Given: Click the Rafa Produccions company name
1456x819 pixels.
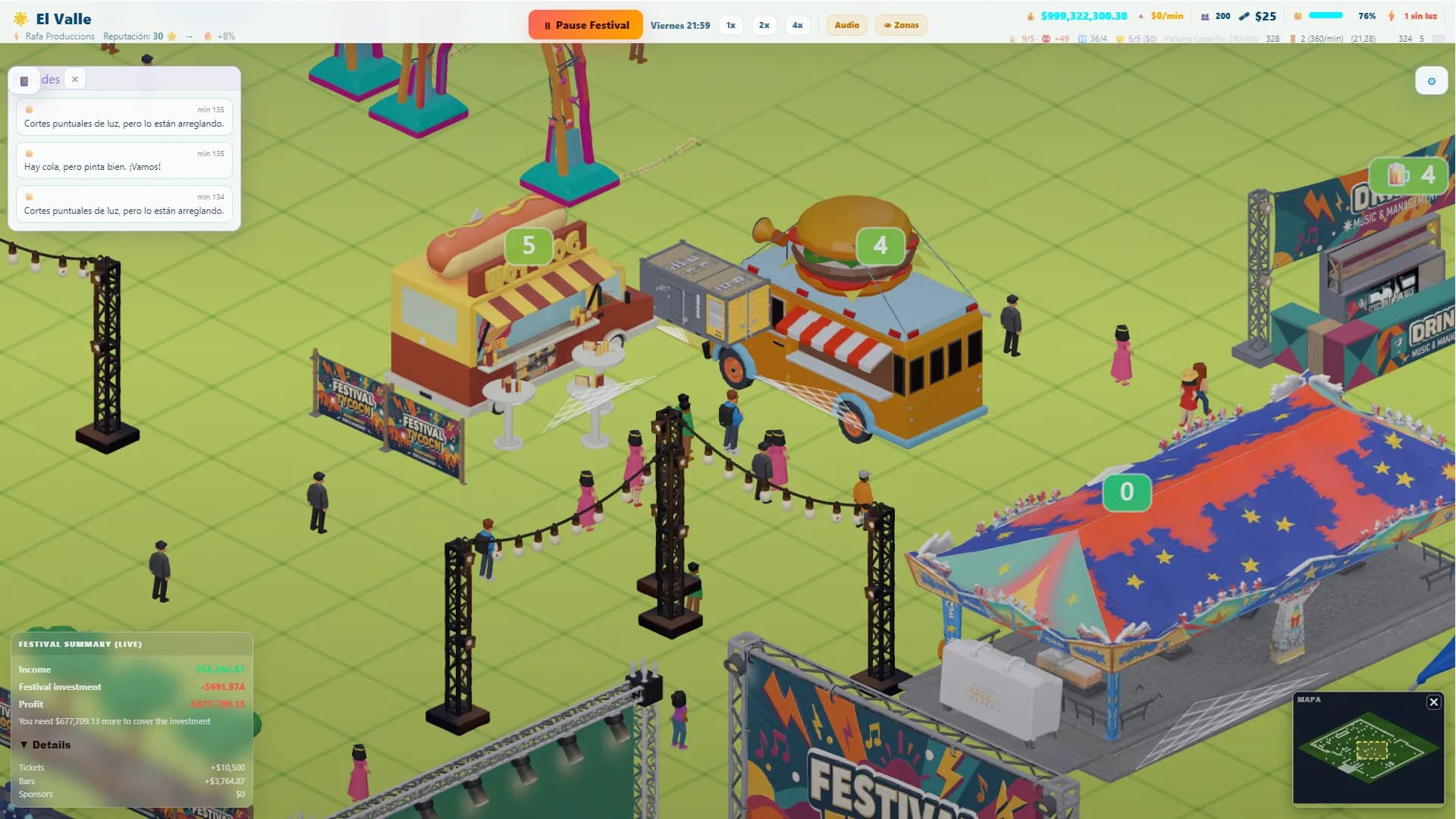Looking at the screenshot, I should [x=60, y=36].
